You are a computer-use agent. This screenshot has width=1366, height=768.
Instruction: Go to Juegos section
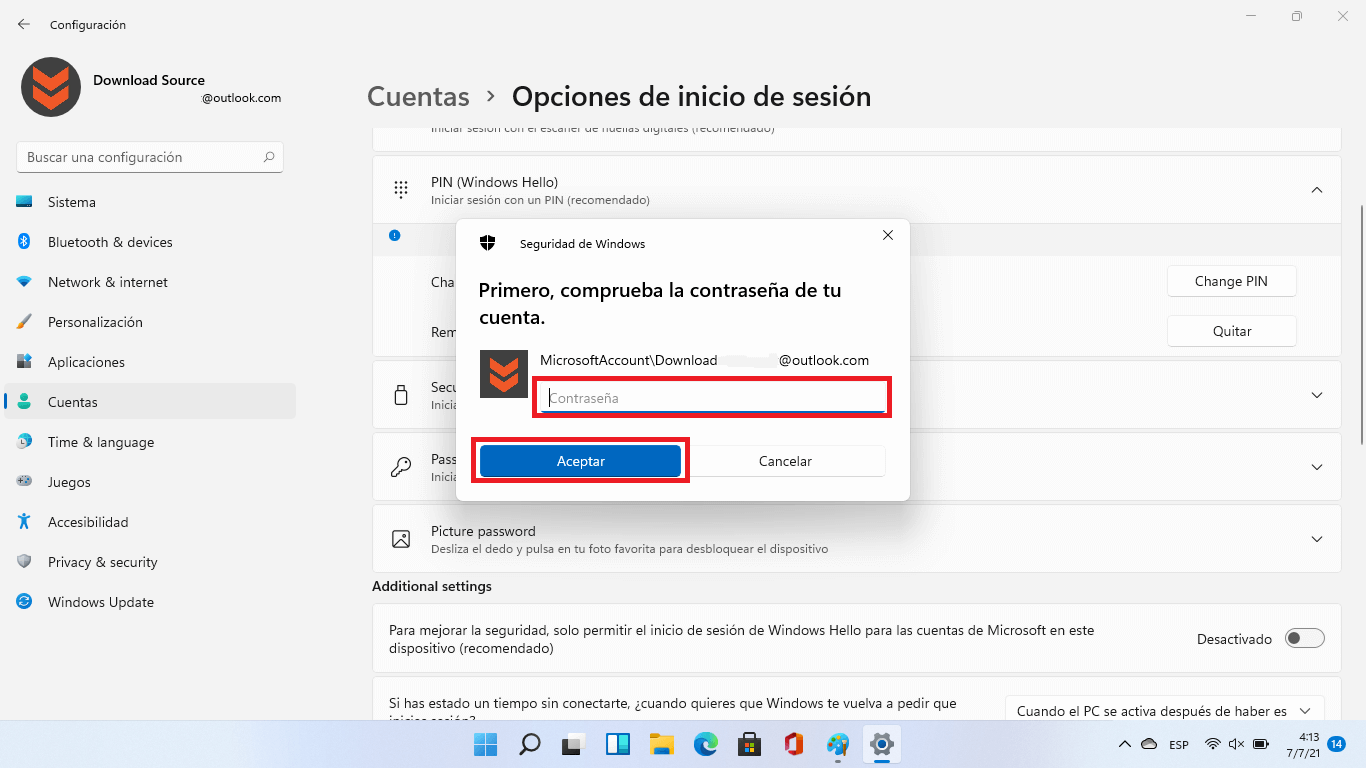pos(150,482)
